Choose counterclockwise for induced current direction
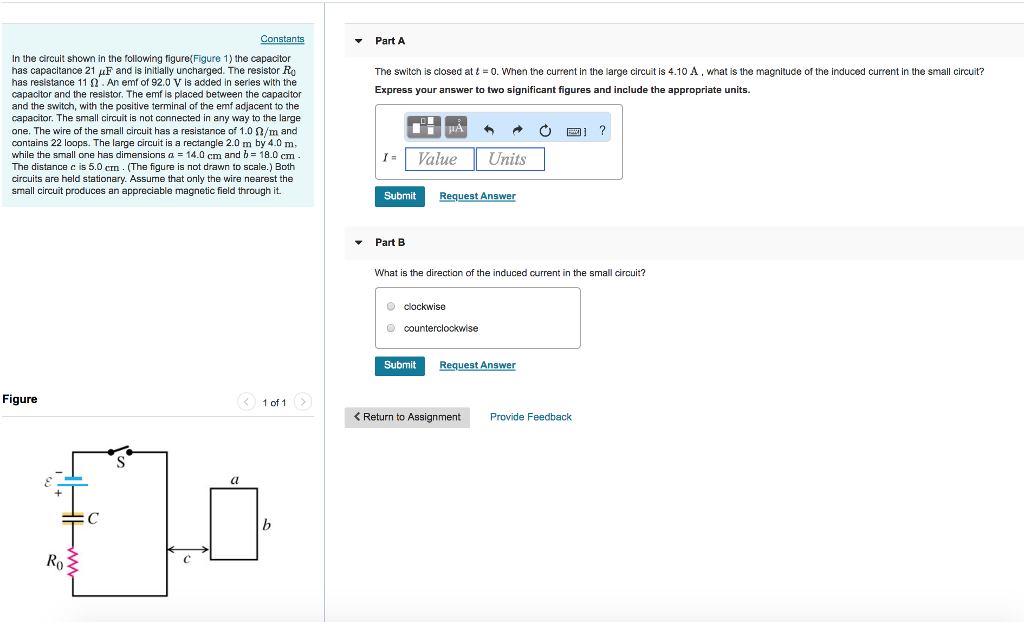This screenshot has height=622, width=1024. point(390,327)
